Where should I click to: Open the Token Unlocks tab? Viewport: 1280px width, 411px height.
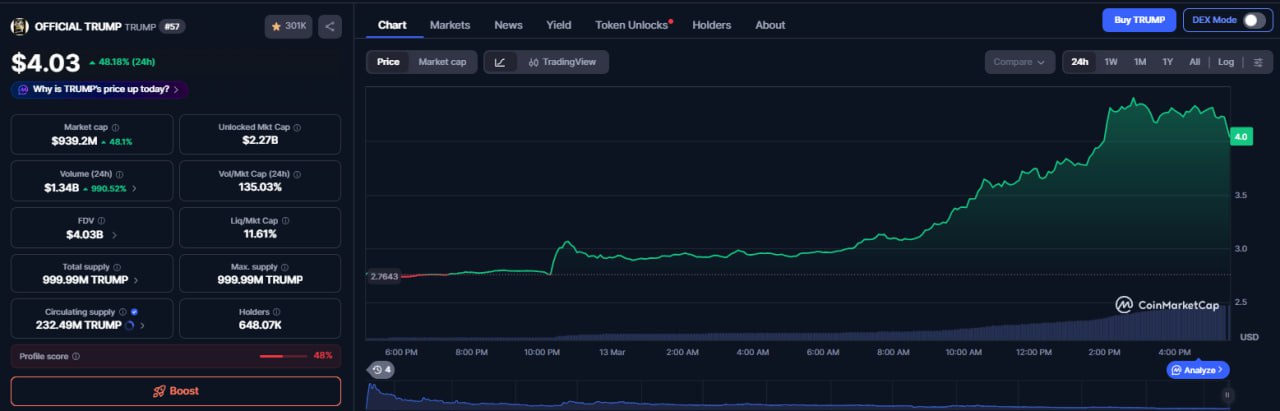pos(633,25)
